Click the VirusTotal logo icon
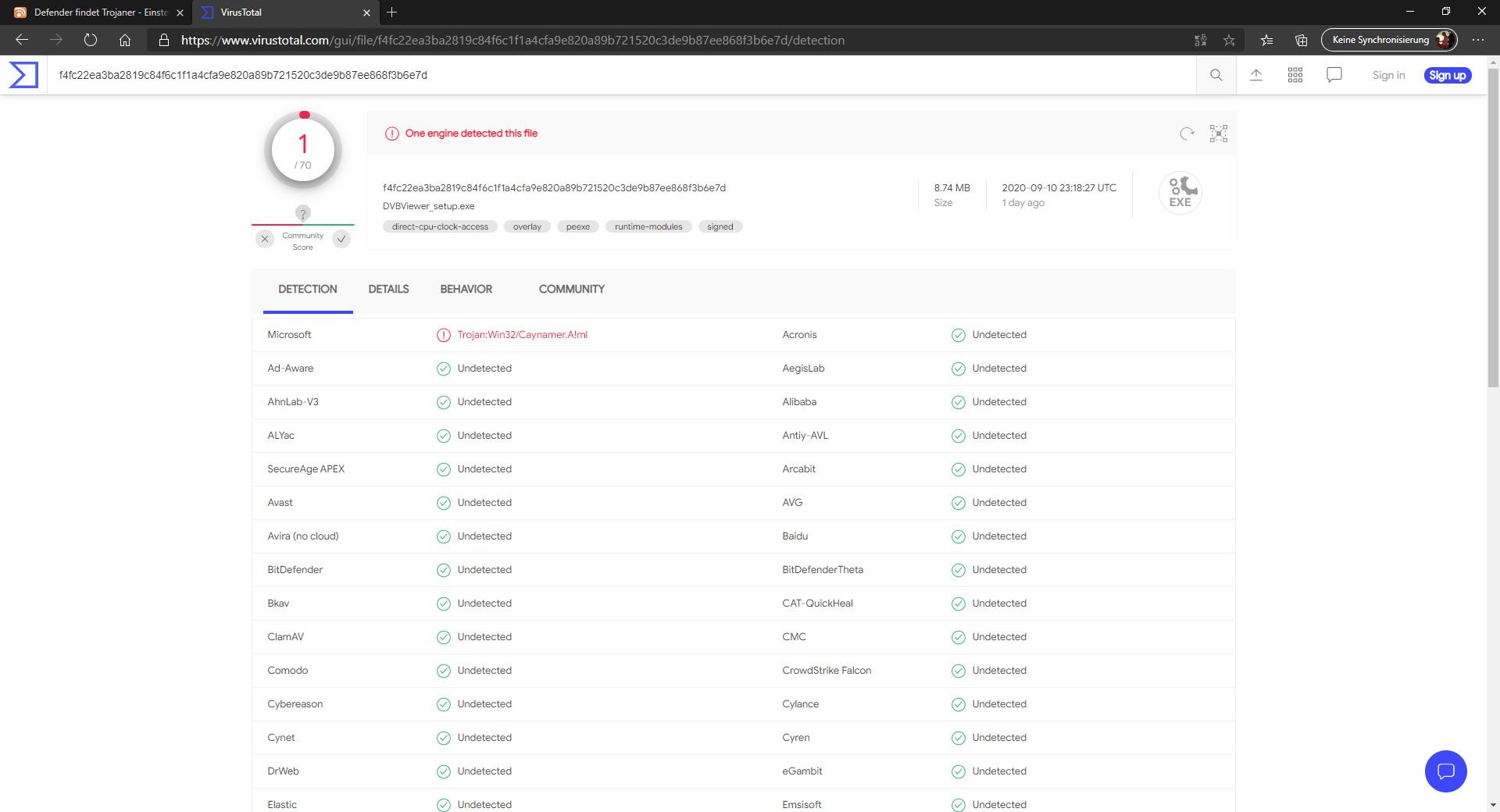The height and width of the screenshot is (812, 1500). [x=23, y=75]
